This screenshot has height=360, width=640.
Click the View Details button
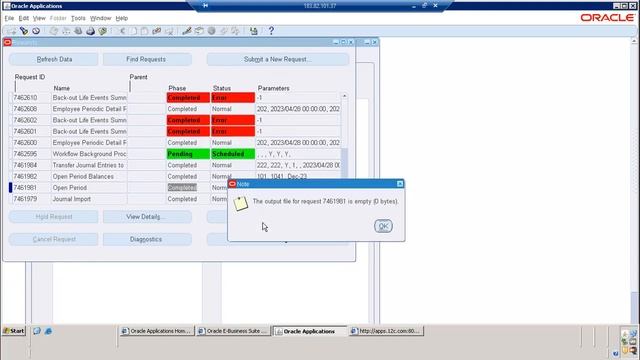147,217
